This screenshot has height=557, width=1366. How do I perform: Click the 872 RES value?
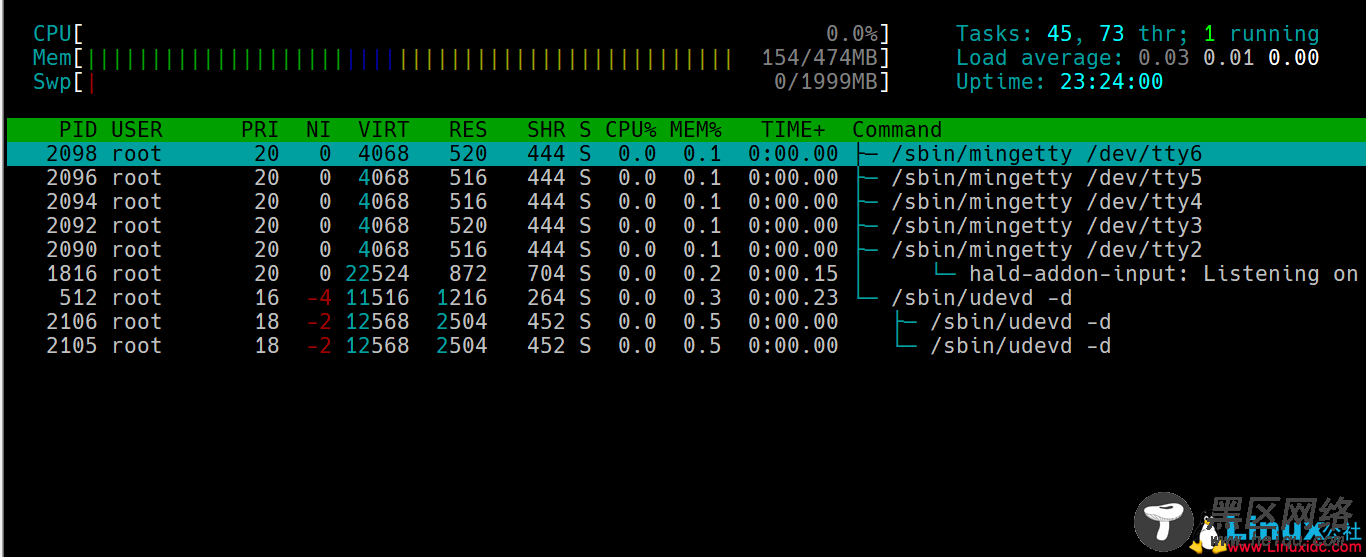click(468, 274)
